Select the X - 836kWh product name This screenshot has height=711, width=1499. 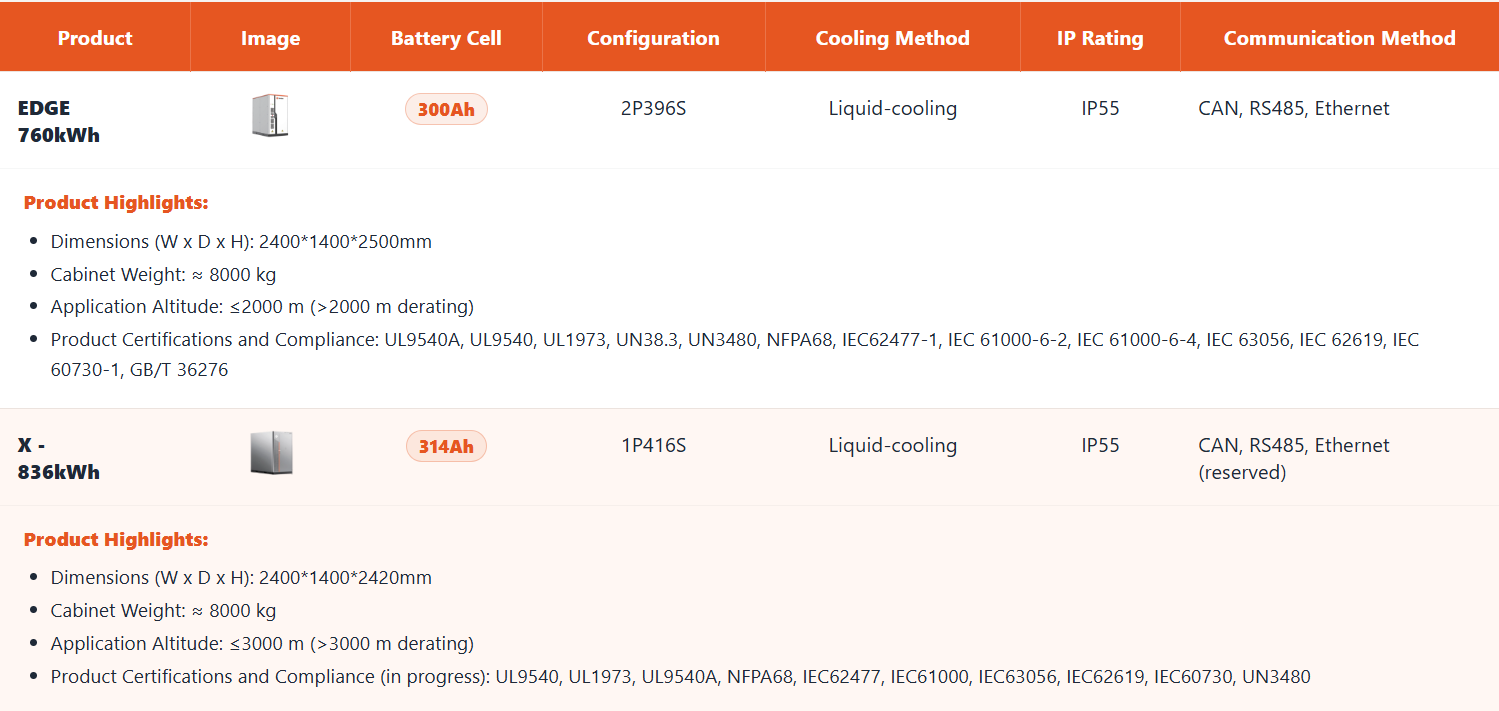(x=59, y=458)
